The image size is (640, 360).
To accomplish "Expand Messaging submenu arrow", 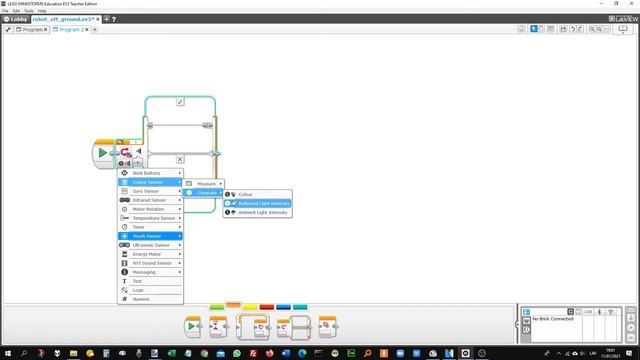I will [x=180, y=272].
